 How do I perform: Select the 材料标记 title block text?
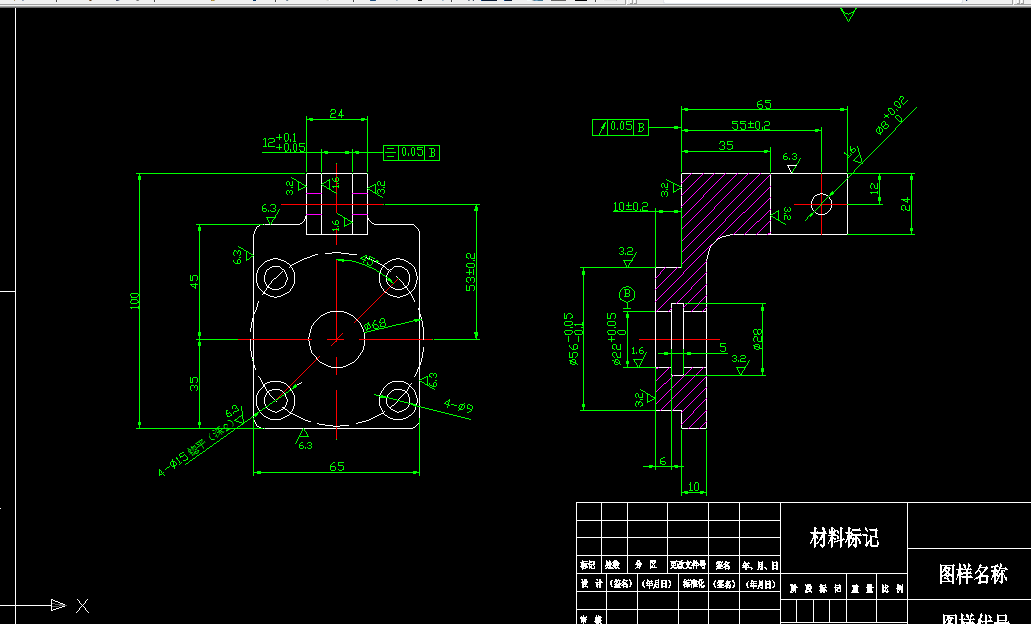click(x=844, y=538)
